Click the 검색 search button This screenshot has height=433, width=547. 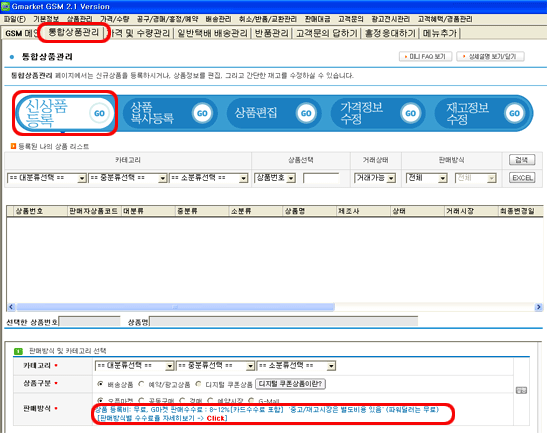point(522,160)
